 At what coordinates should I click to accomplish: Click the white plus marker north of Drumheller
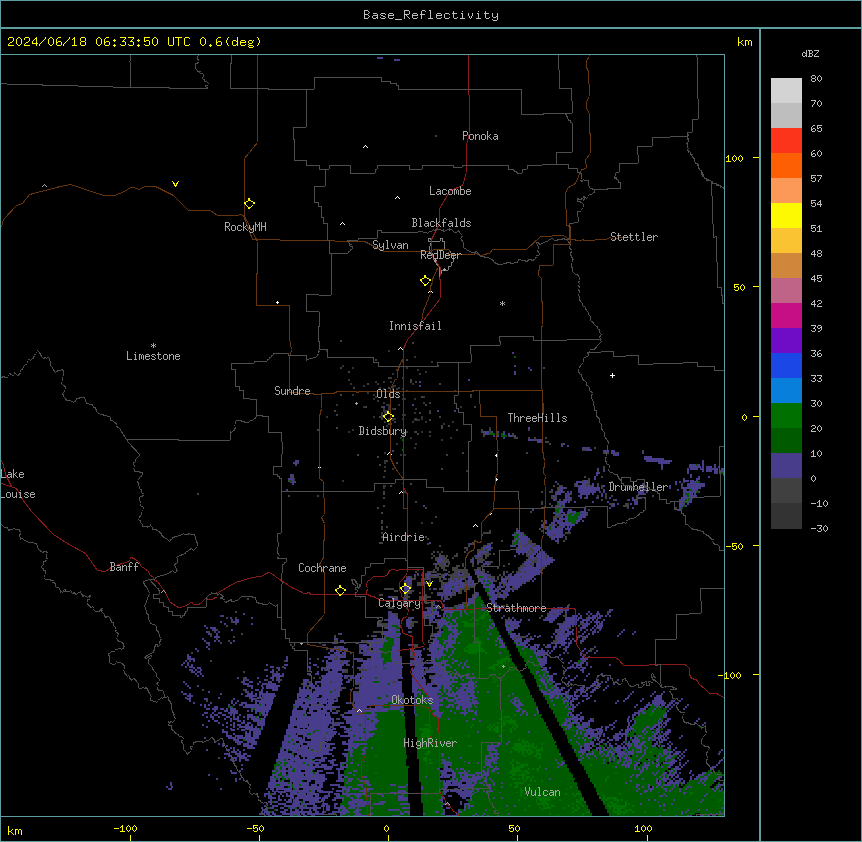point(612,375)
